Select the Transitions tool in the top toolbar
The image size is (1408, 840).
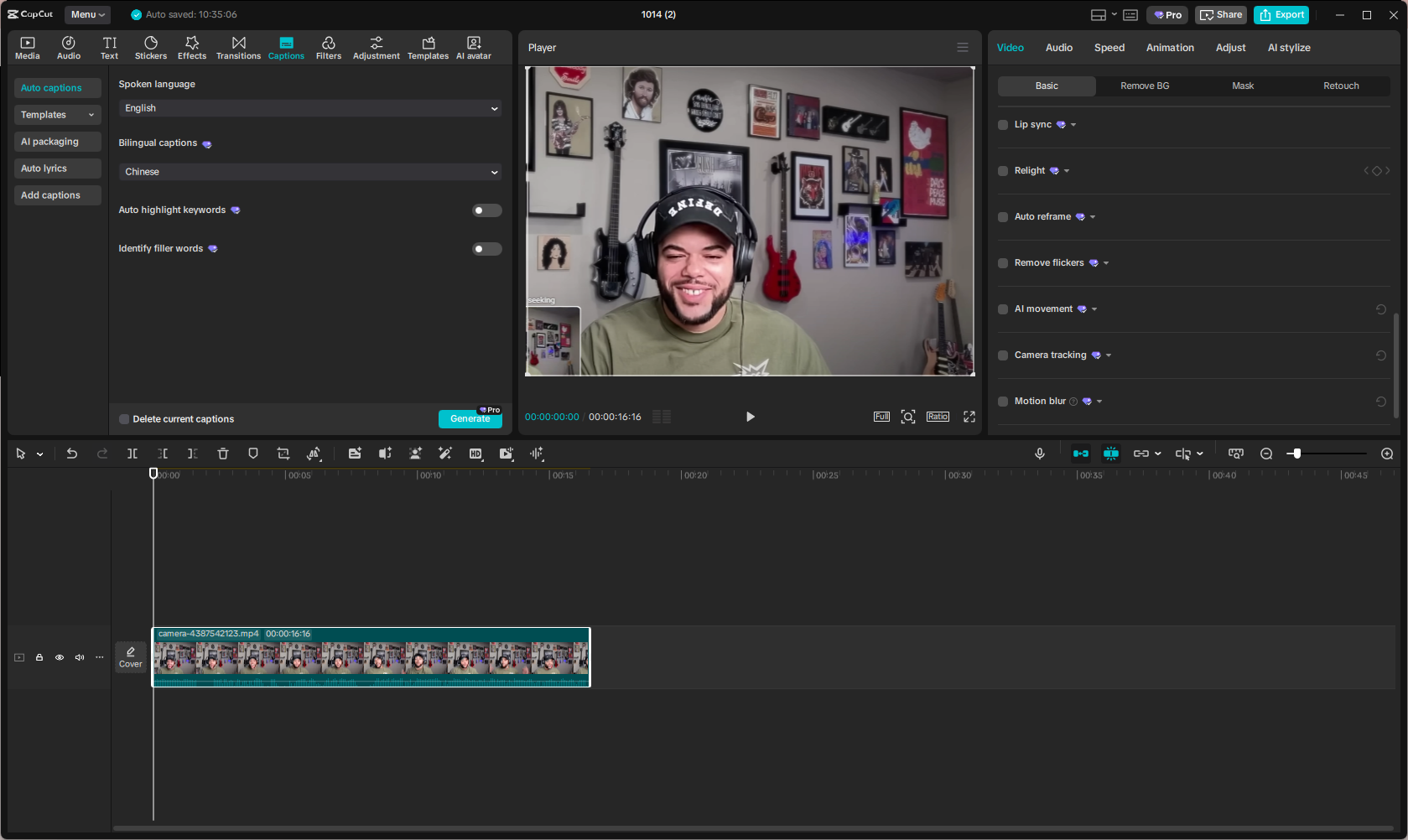tap(238, 47)
